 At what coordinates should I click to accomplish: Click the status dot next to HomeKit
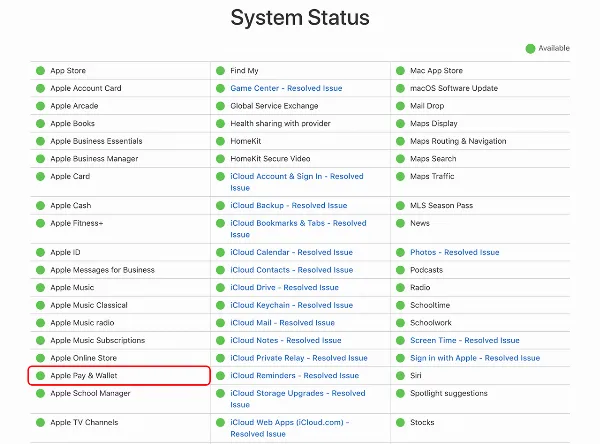[220, 141]
